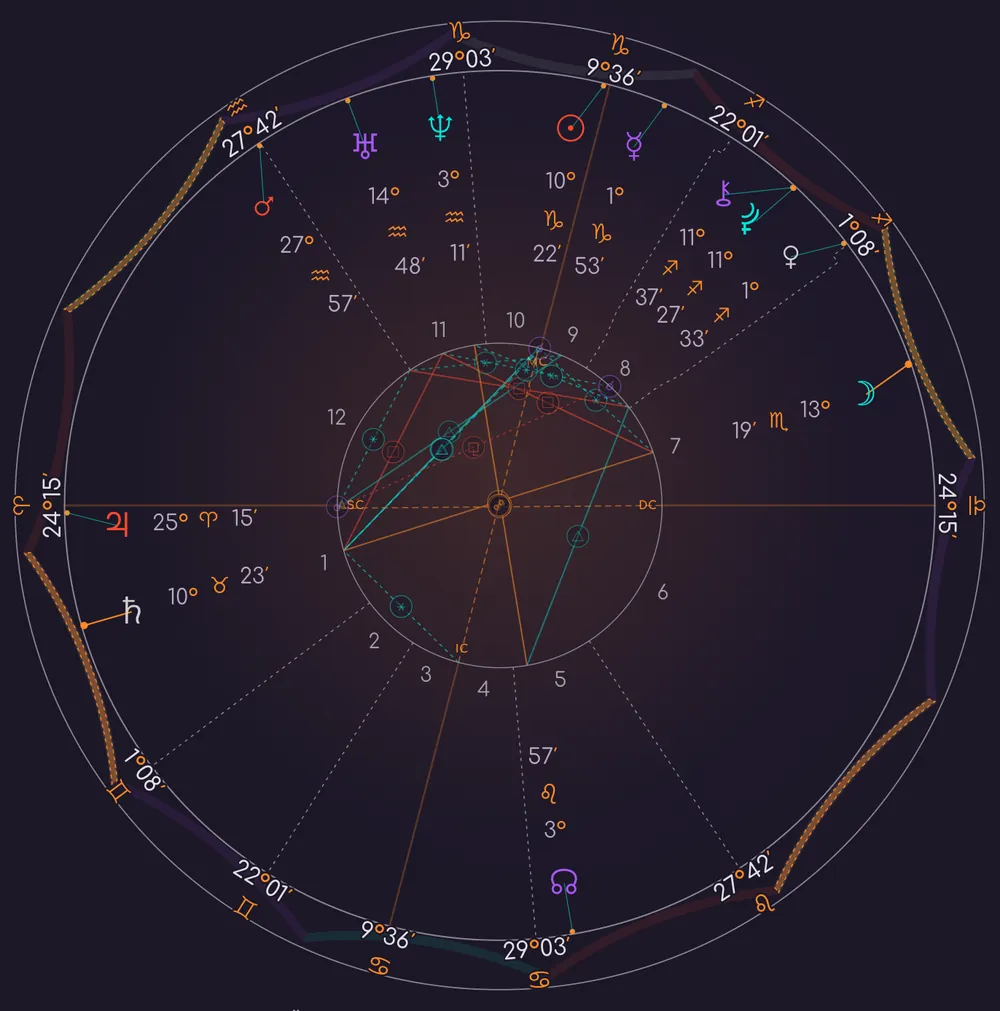Select the Aquarius sign on the outer ring
The image size is (1000, 1011).
tap(237, 106)
